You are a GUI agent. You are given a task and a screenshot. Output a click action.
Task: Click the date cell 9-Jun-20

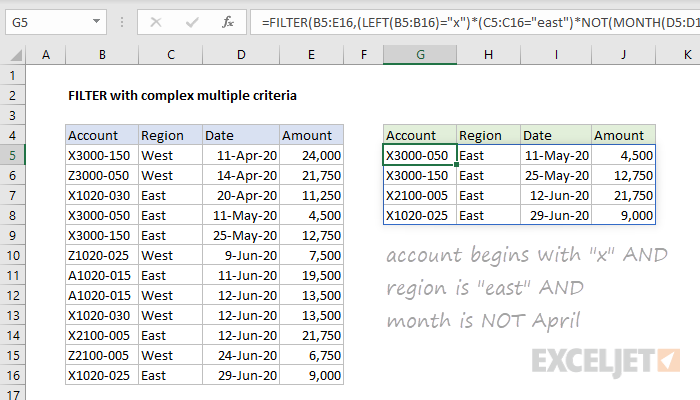[241, 255]
